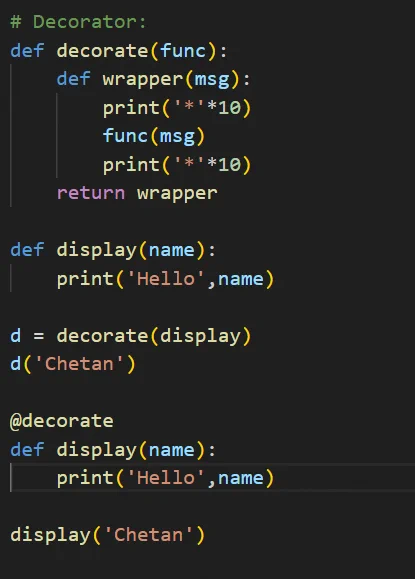Click 'Chetan' string in display('Chetan')
The image size is (415, 579).
148,535
